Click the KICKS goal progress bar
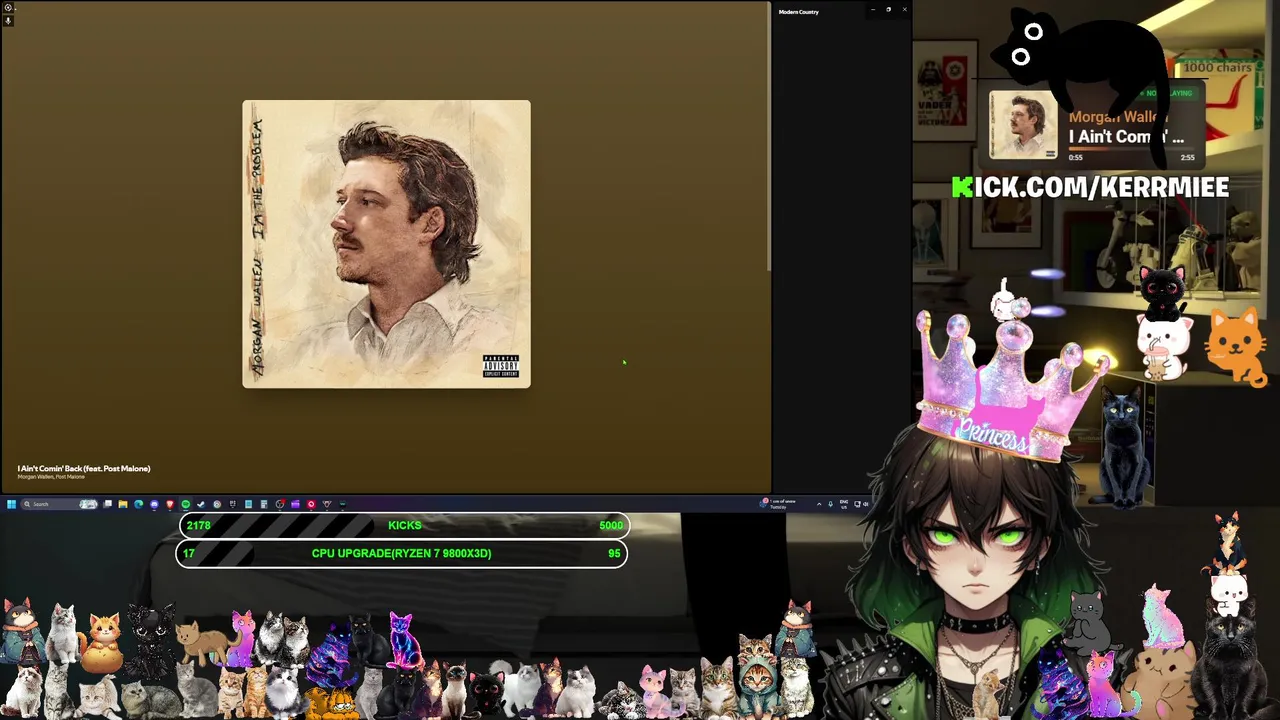This screenshot has width=1280, height=720. click(x=404, y=525)
